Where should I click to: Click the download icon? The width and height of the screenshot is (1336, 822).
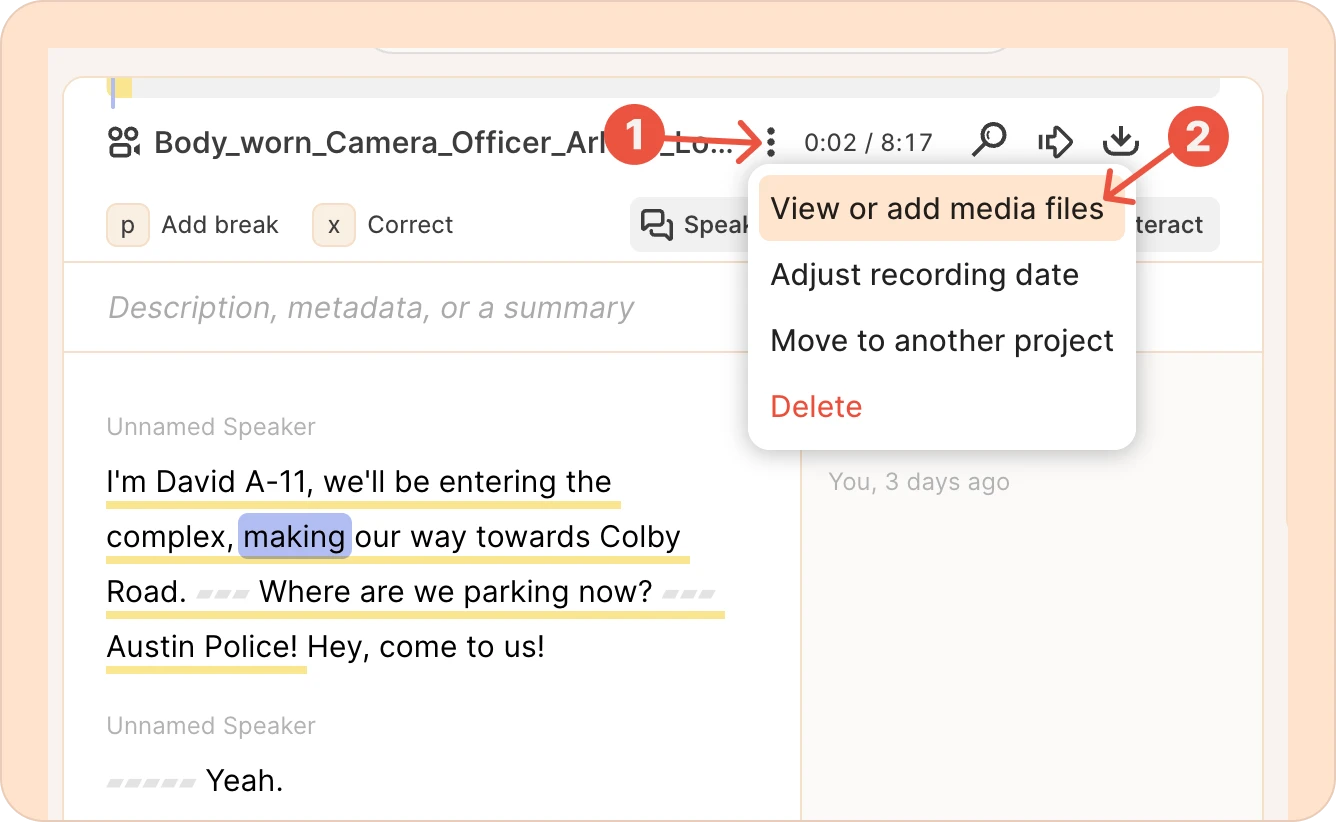pos(1121,141)
